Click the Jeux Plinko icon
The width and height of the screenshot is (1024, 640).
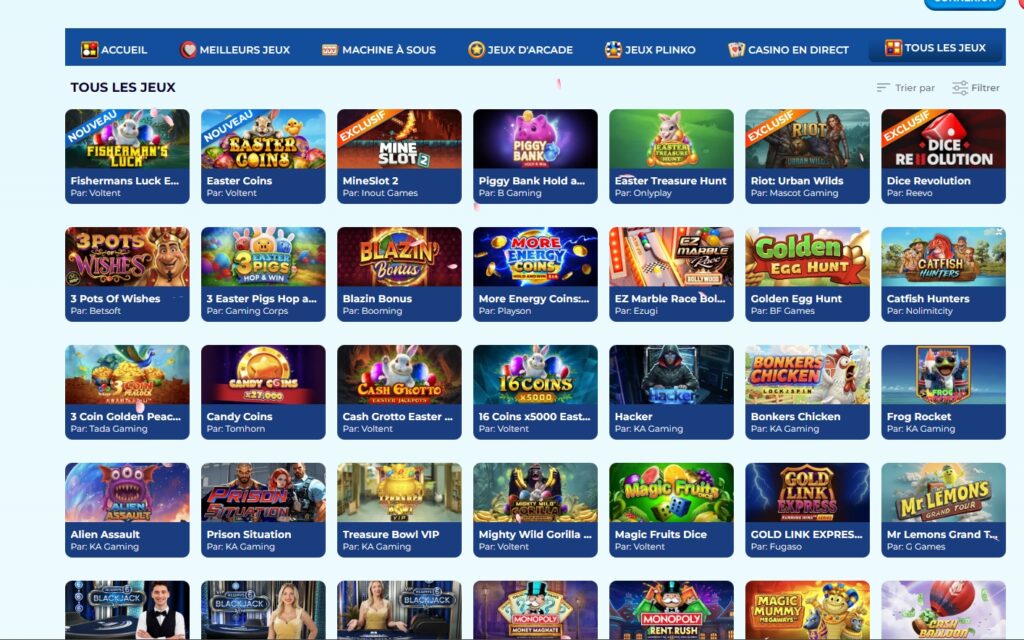click(x=613, y=50)
